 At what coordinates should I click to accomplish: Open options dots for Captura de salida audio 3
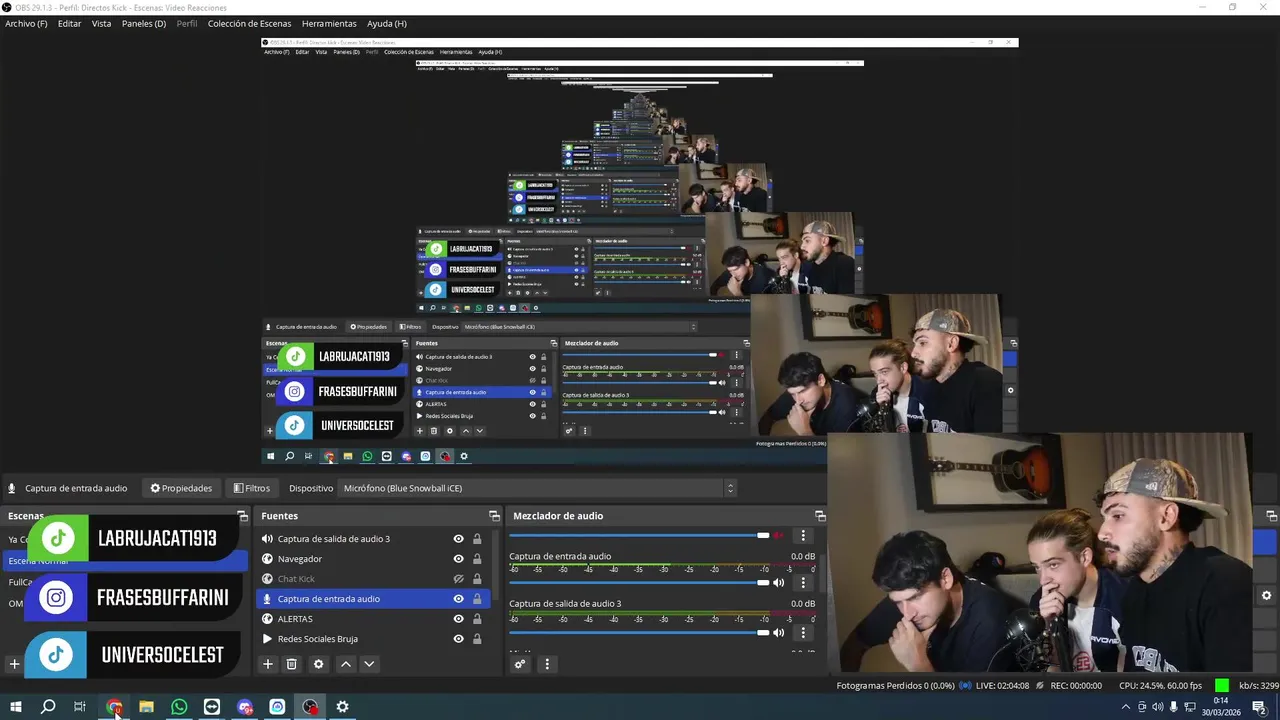[802, 632]
